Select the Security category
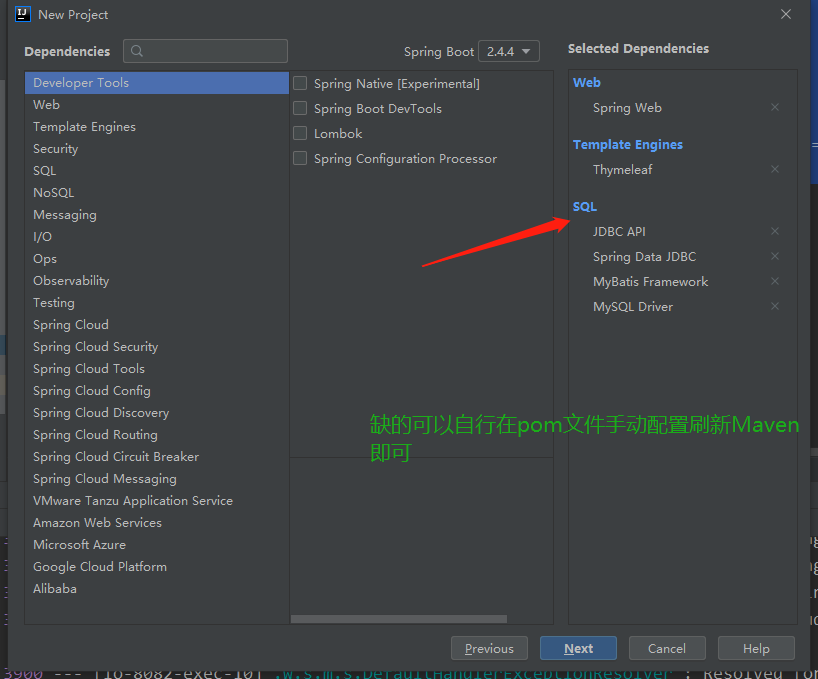 coord(157,149)
